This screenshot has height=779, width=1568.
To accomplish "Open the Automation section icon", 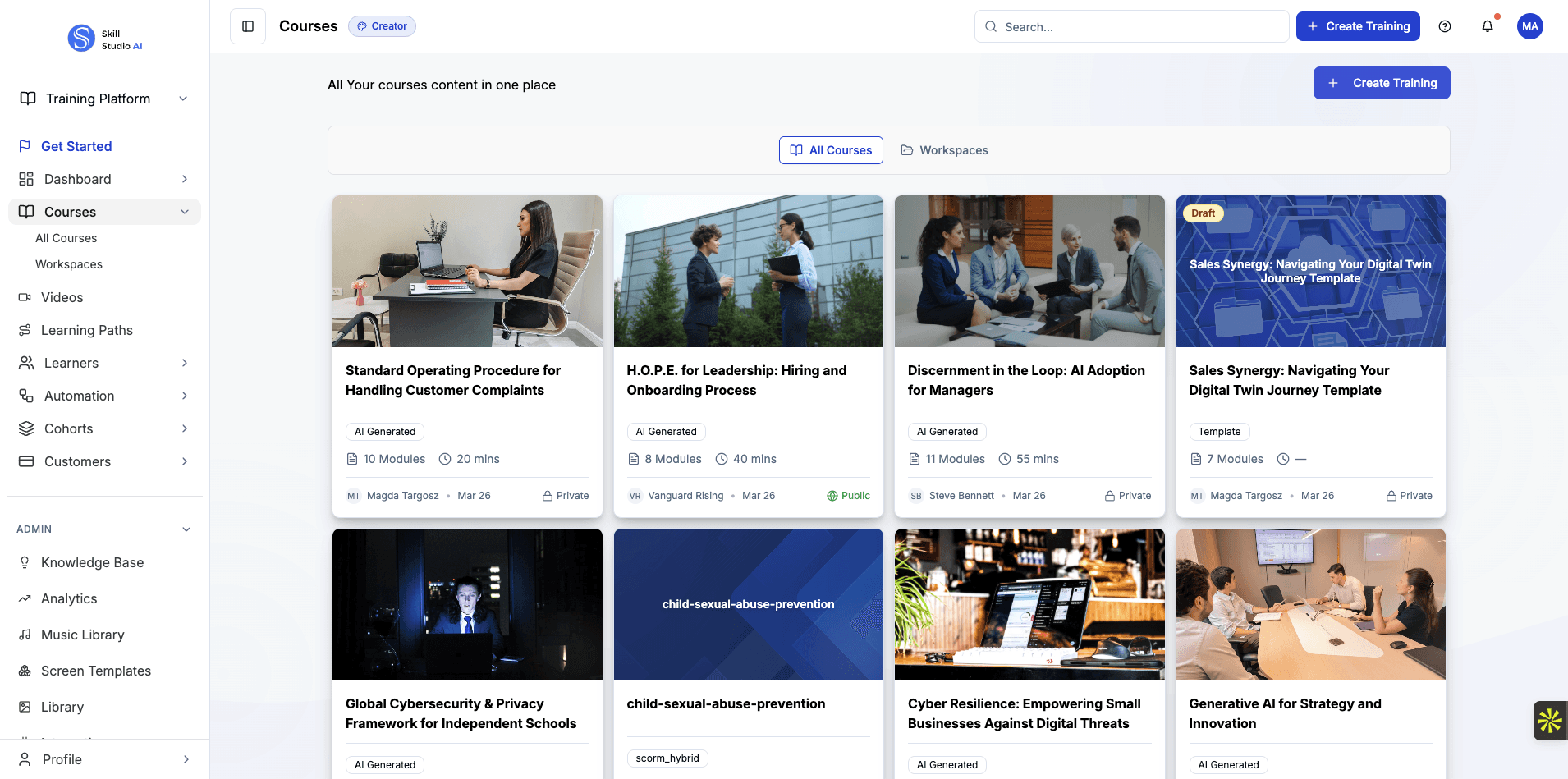I will (x=26, y=396).
